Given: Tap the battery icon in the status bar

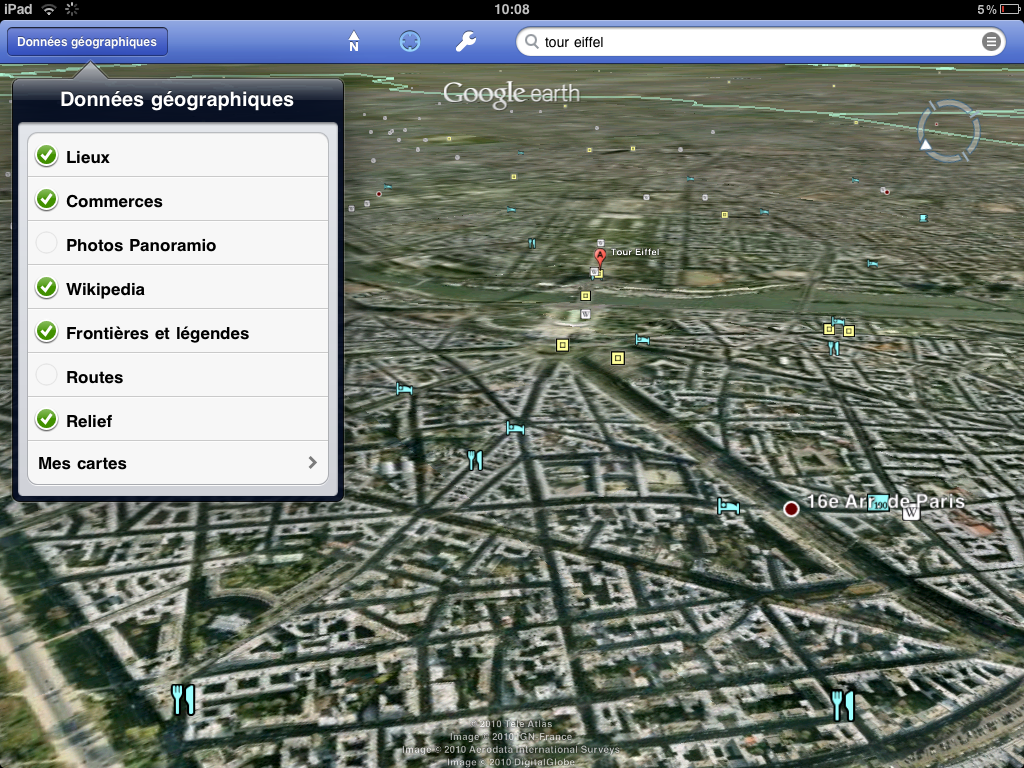Looking at the screenshot, I should [x=1009, y=9].
